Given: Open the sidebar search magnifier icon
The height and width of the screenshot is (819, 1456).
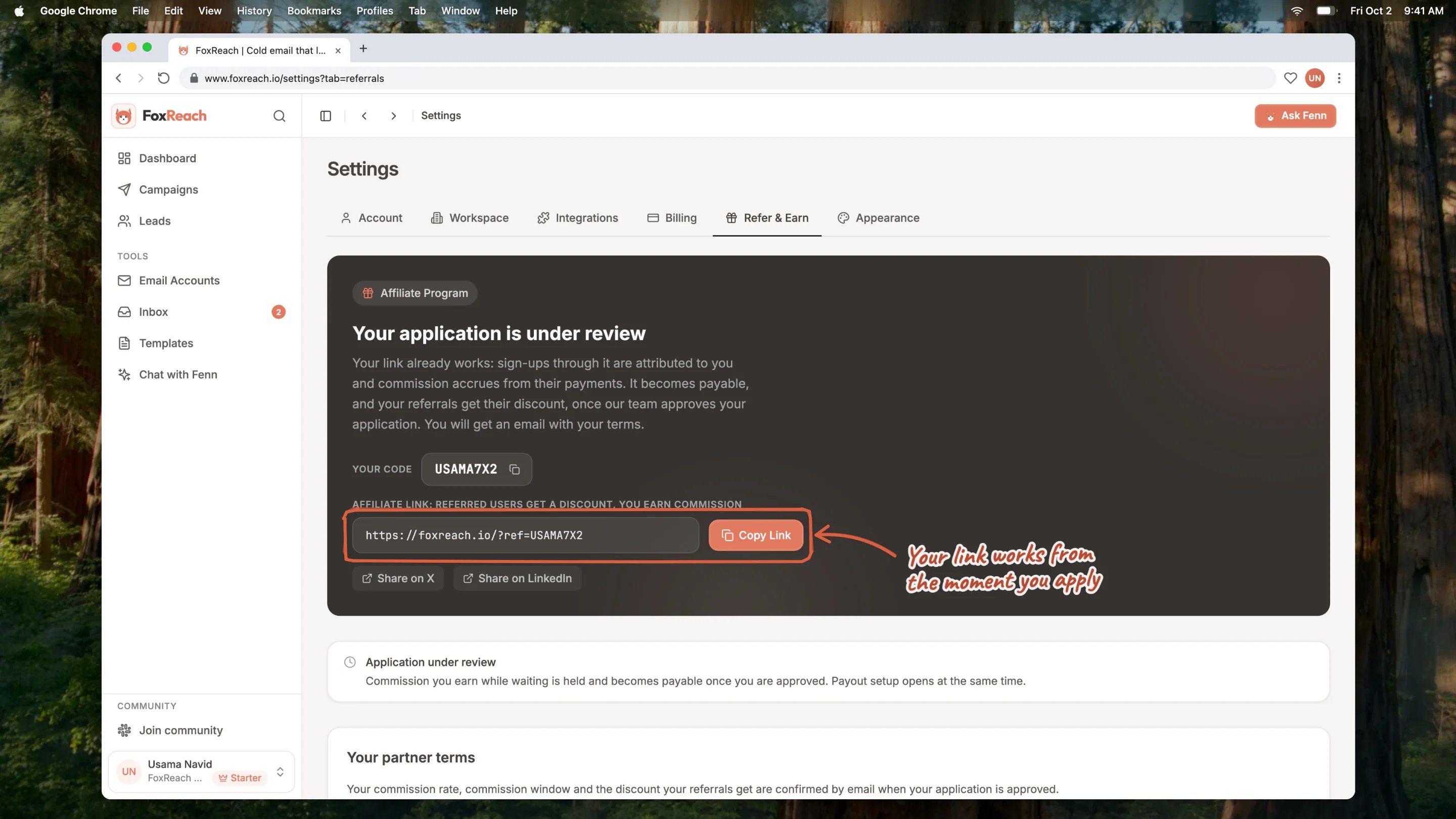Looking at the screenshot, I should coord(279,116).
